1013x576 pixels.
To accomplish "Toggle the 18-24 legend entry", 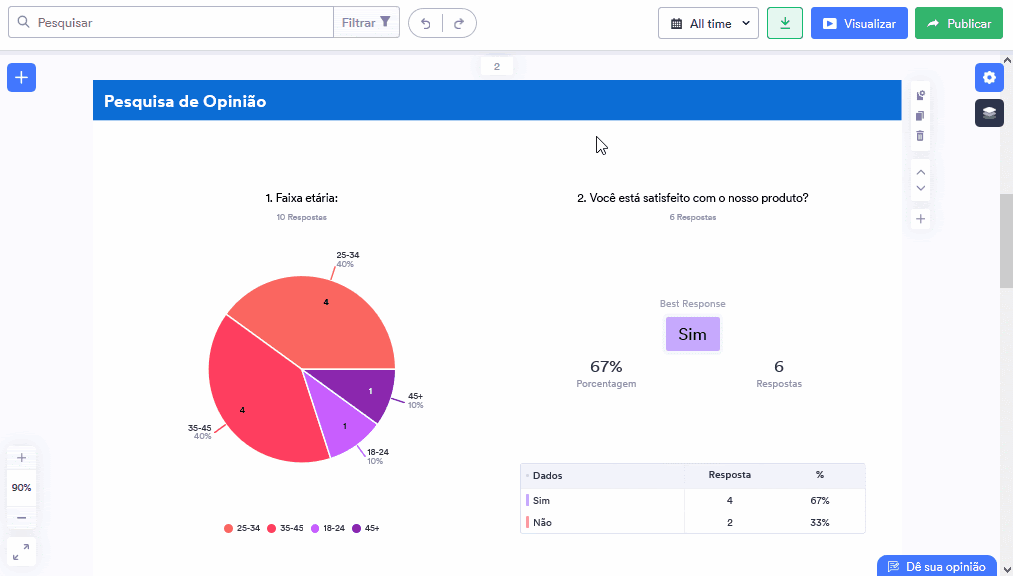I will coord(328,528).
